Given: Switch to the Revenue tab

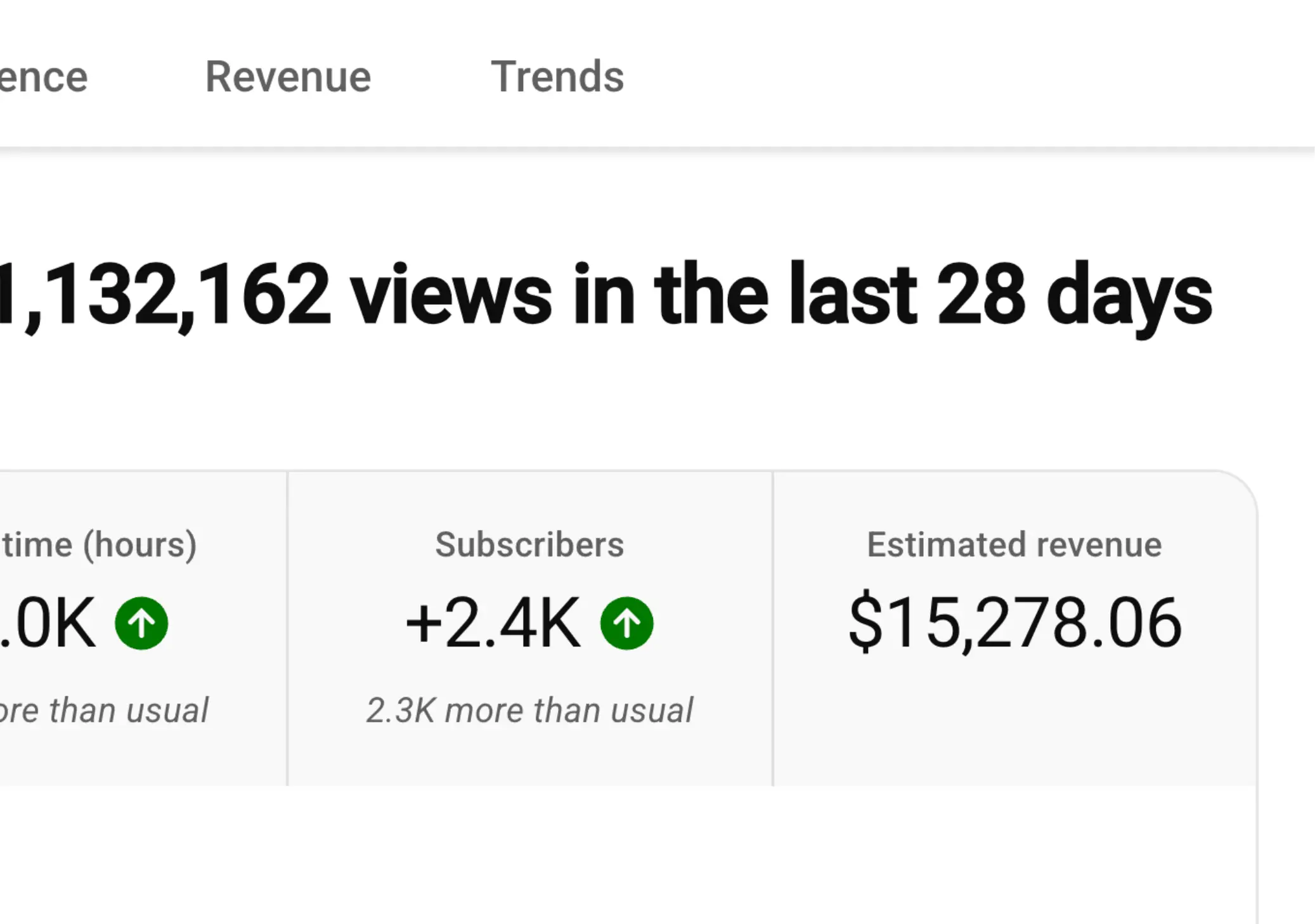Looking at the screenshot, I should pyautogui.click(x=288, y=76).
